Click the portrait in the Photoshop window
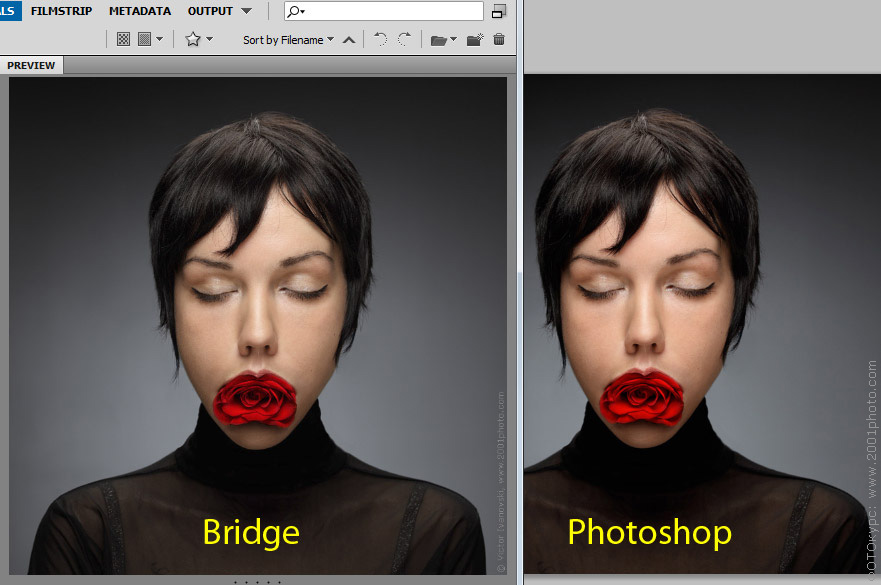This screenshot has width=881, height=585. 702,324
